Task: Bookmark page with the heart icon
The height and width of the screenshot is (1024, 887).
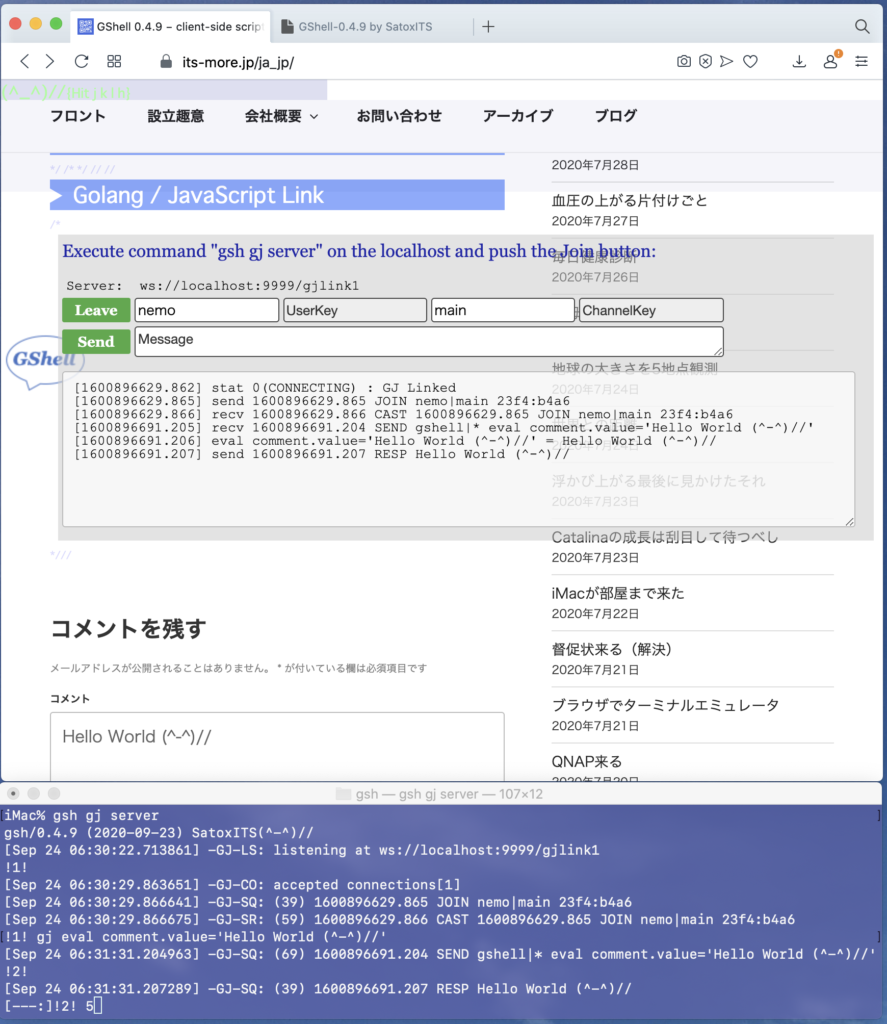Action: click(750, 61)
